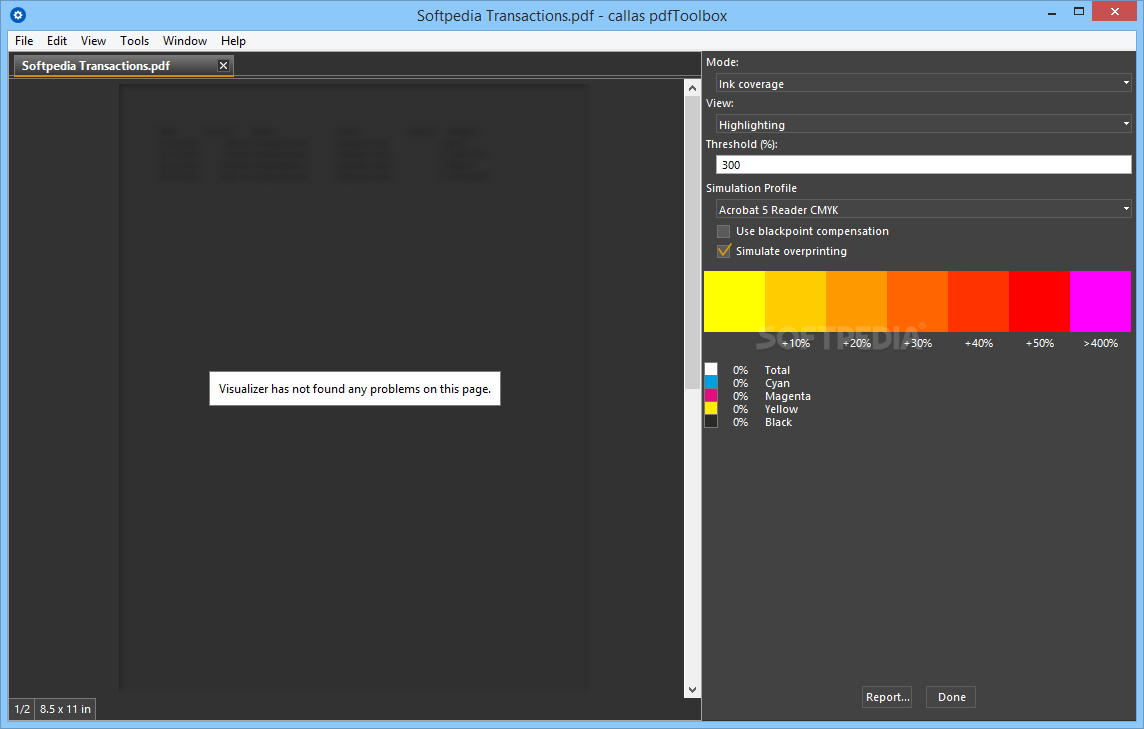This screenshot has height=729, width=1144.
Task: Open the Window menu
Action: 185,41
